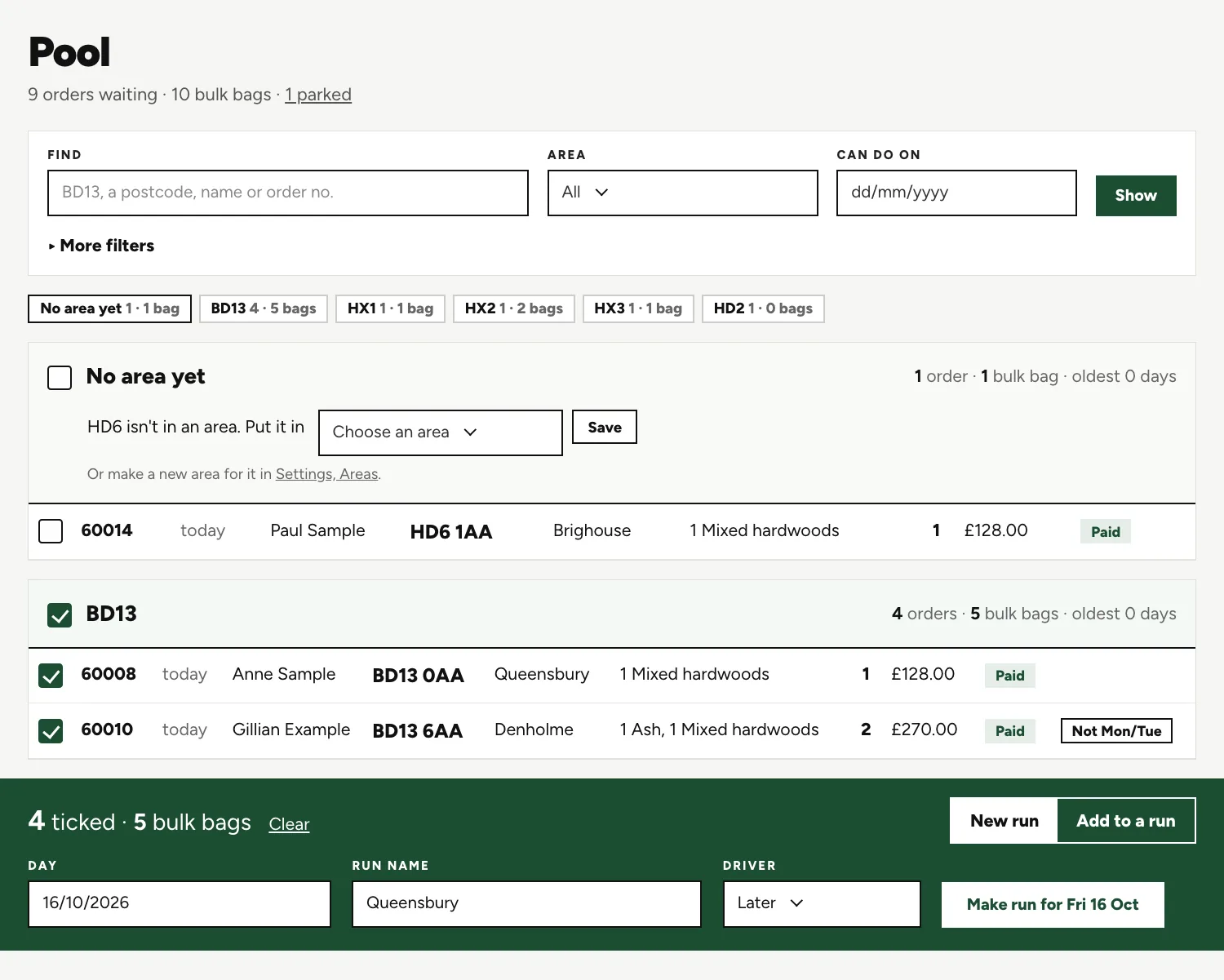This screenshot has width=1224, height=980.
Task: Click the Run name field
Action: [x=526, y=903]
